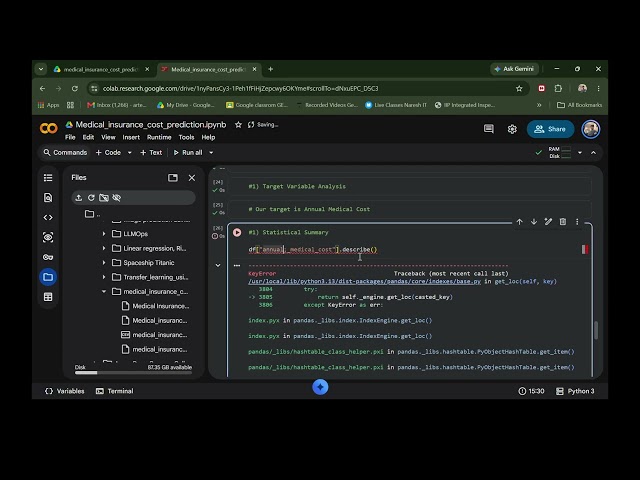Open the Secrets key icon
Viewport: 640px width, 480px height.
pos(48,257)
